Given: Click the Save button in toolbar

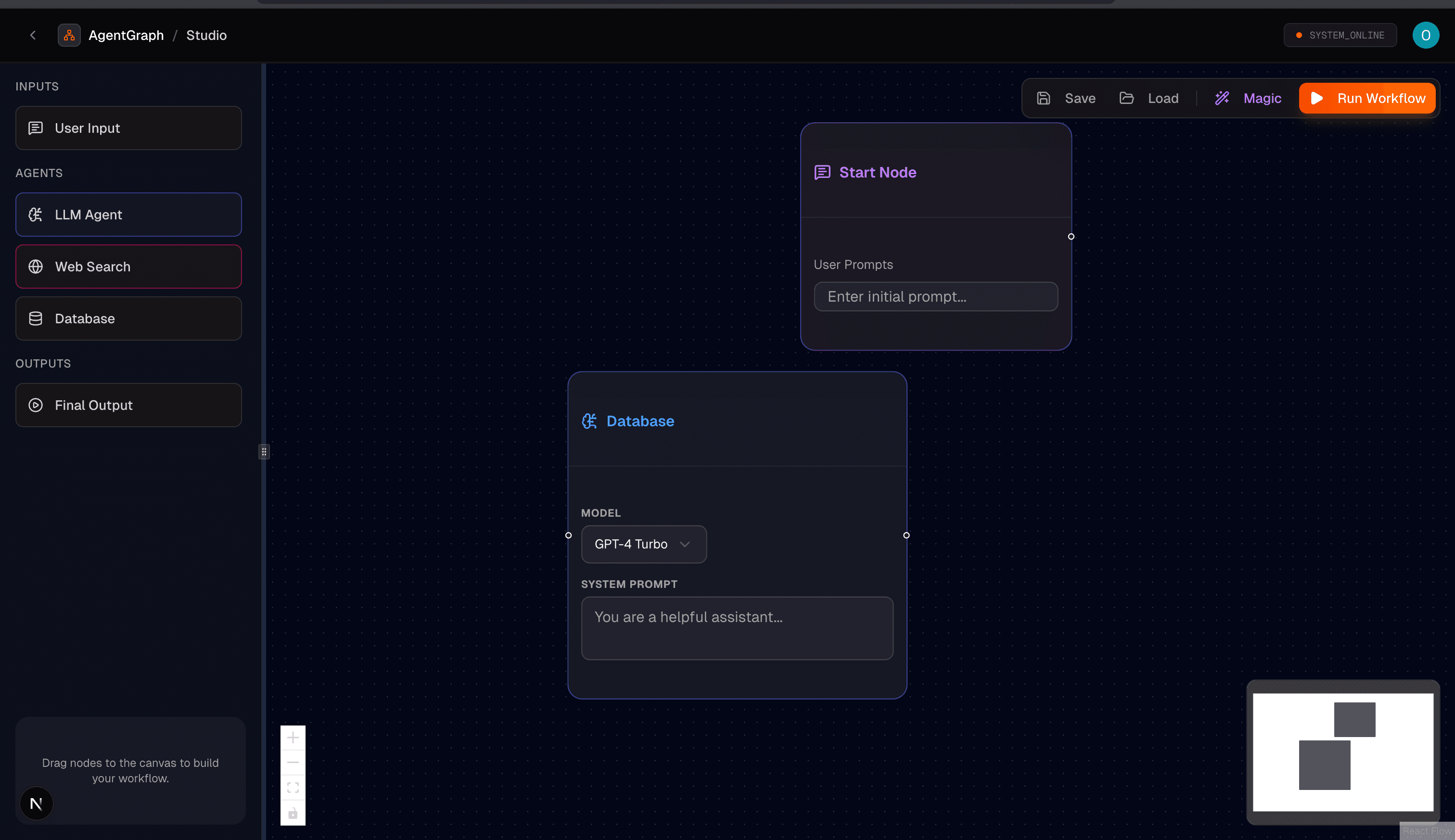Looking at the screenshot, I should (x=1066, y=98).
